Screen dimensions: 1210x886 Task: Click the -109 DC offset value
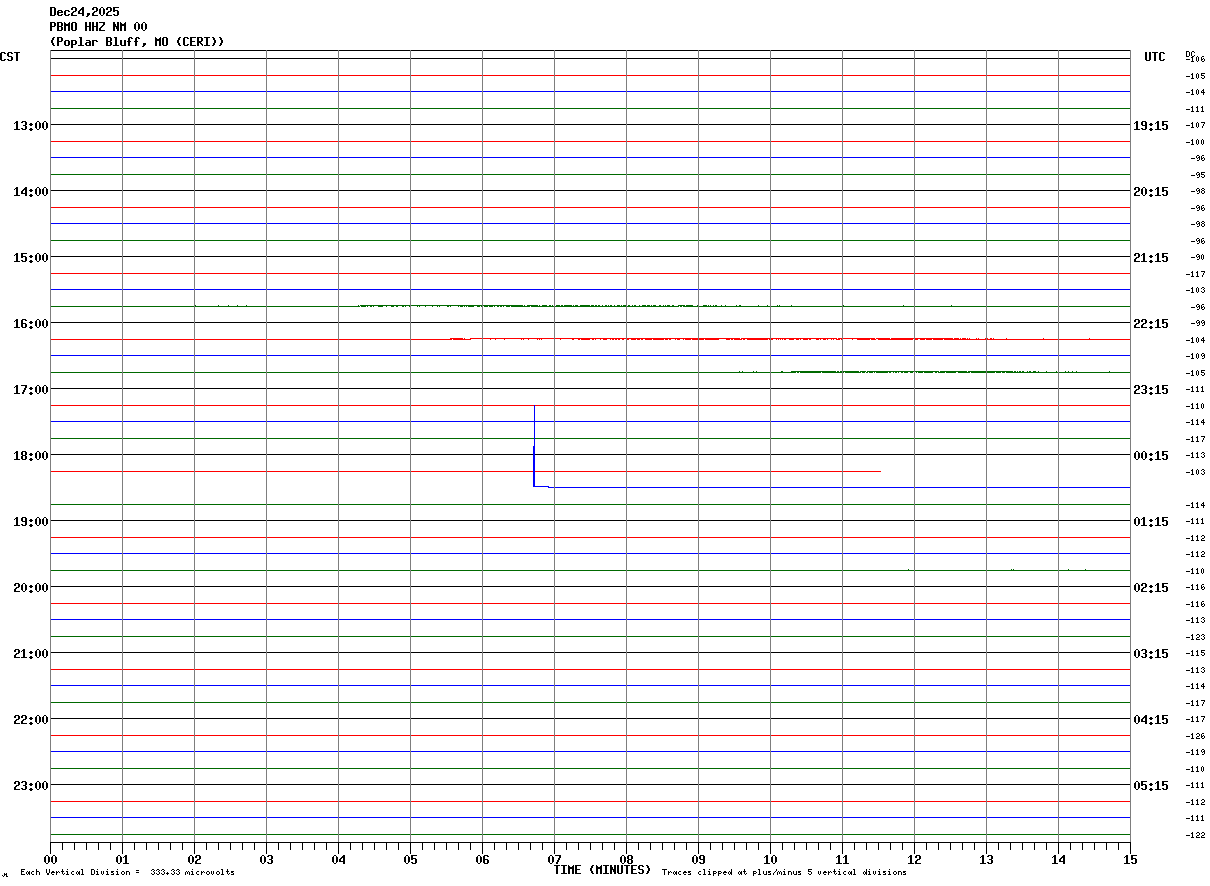pos(1195,356)
